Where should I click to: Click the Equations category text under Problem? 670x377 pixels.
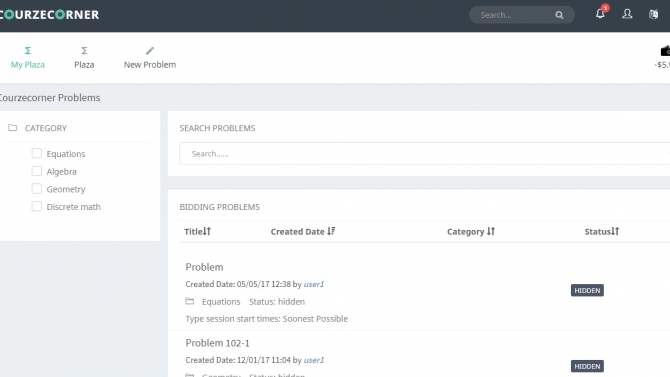click(x=221, y=301)
